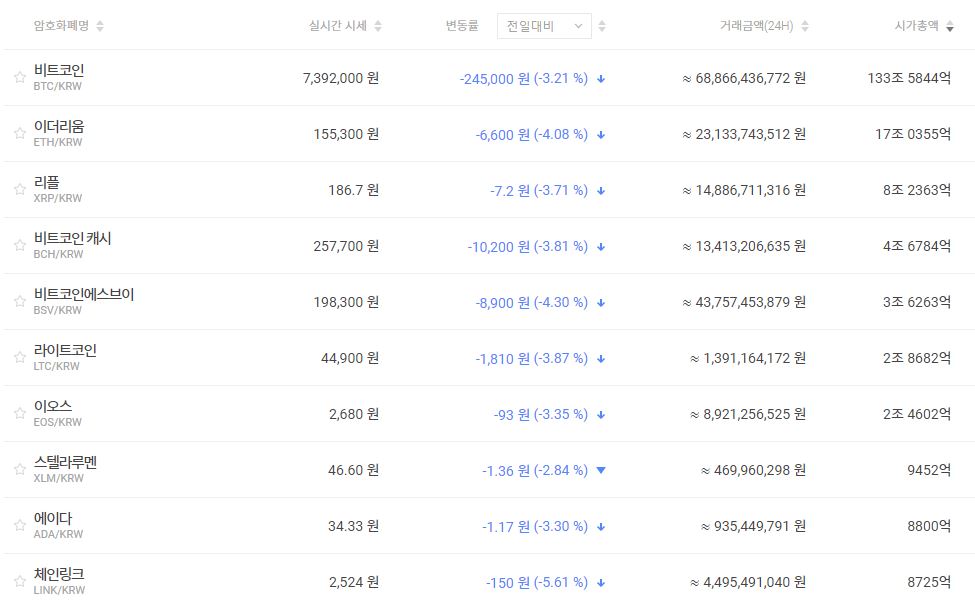
Task: Sort by 거래금액(24H) column
Action: click(x=757, y=26)
